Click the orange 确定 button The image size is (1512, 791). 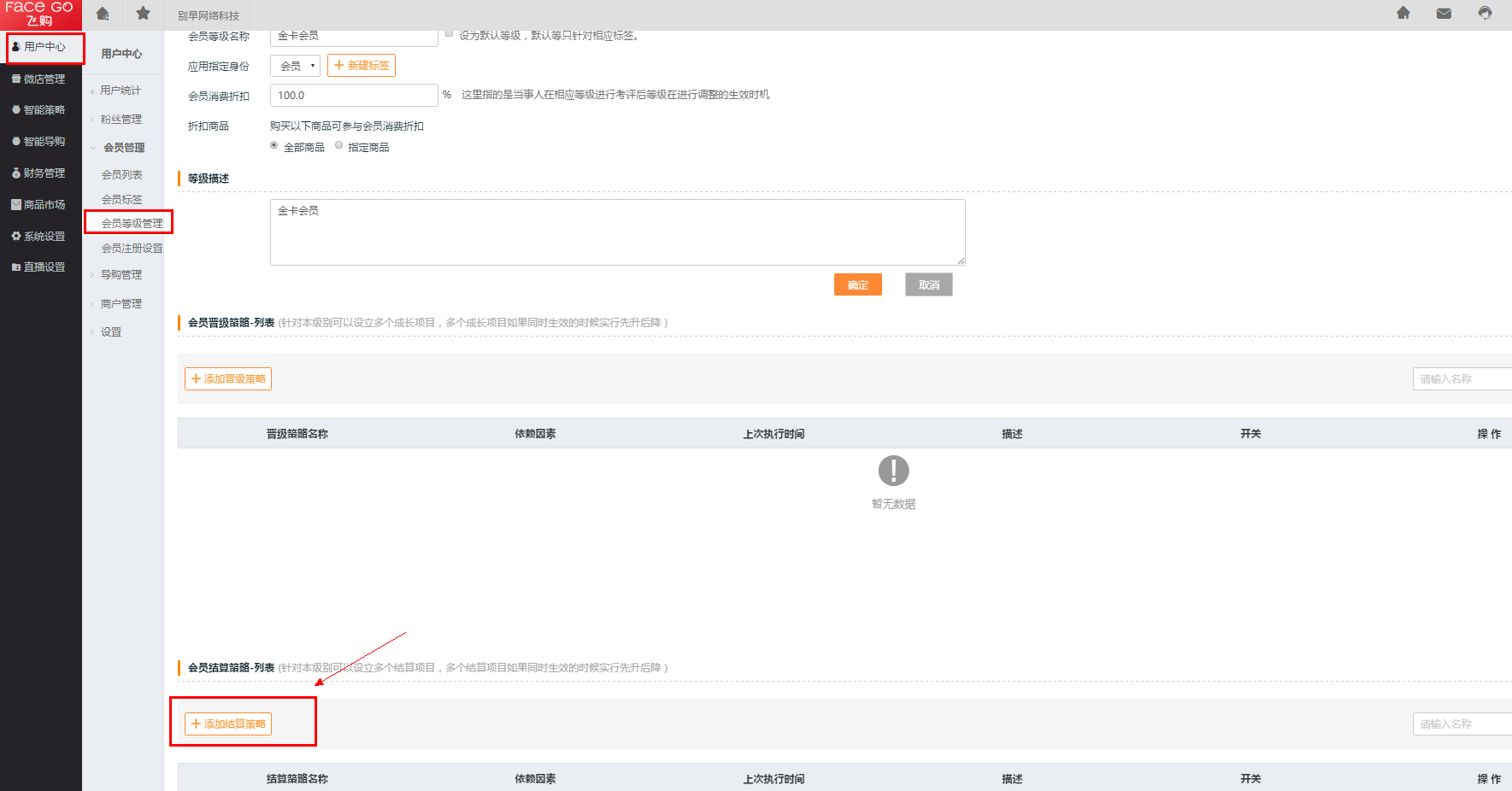tap(857, 285)
